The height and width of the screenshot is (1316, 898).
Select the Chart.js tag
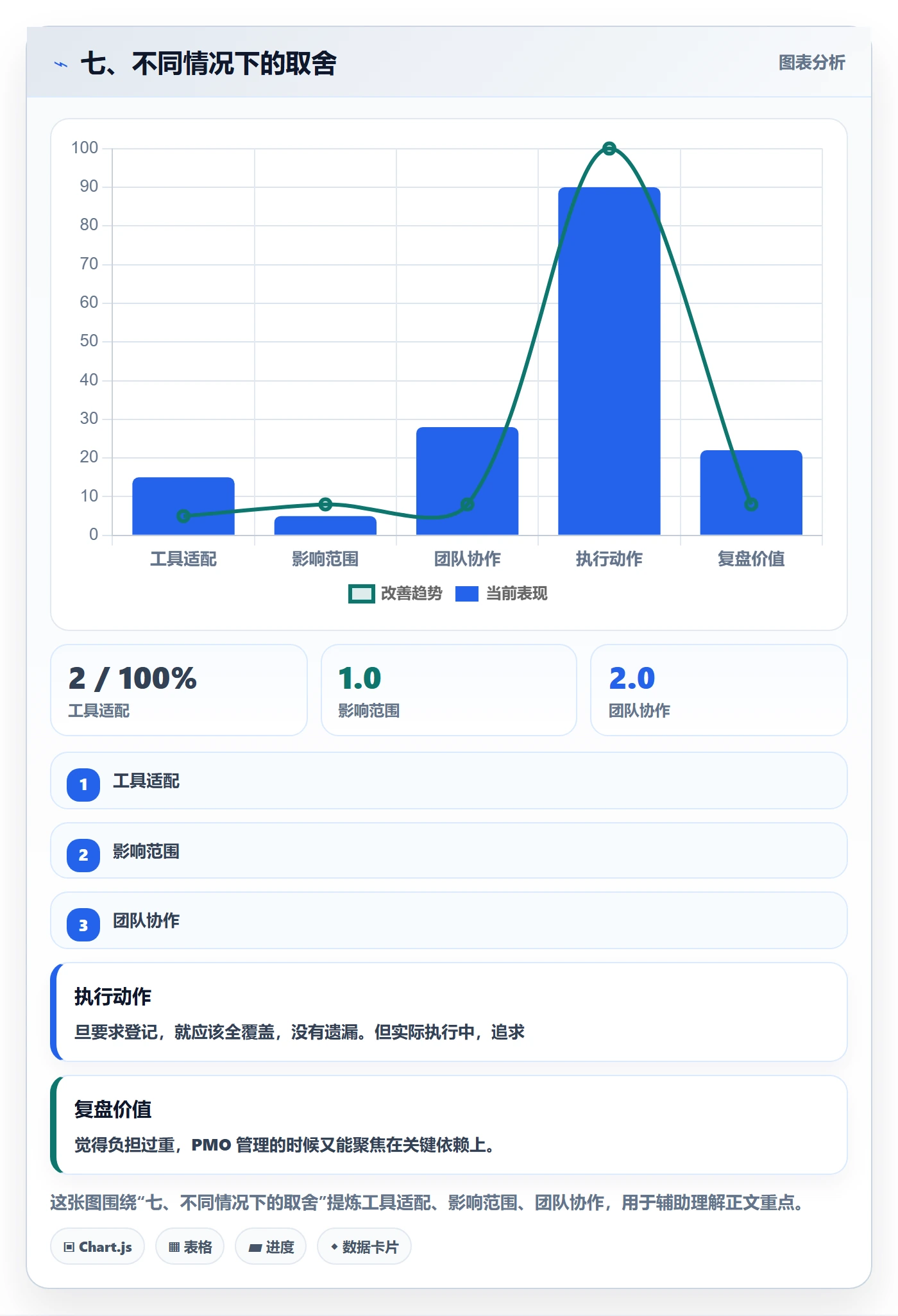point(97,1247)
